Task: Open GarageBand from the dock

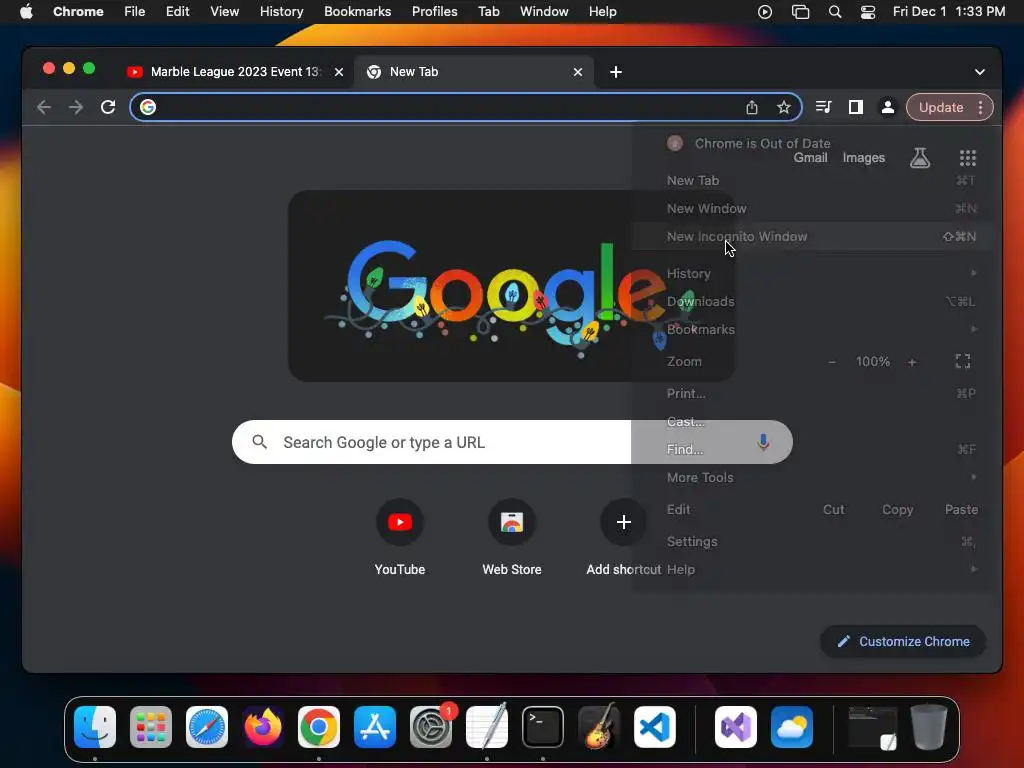Action: tap(599, 727)
